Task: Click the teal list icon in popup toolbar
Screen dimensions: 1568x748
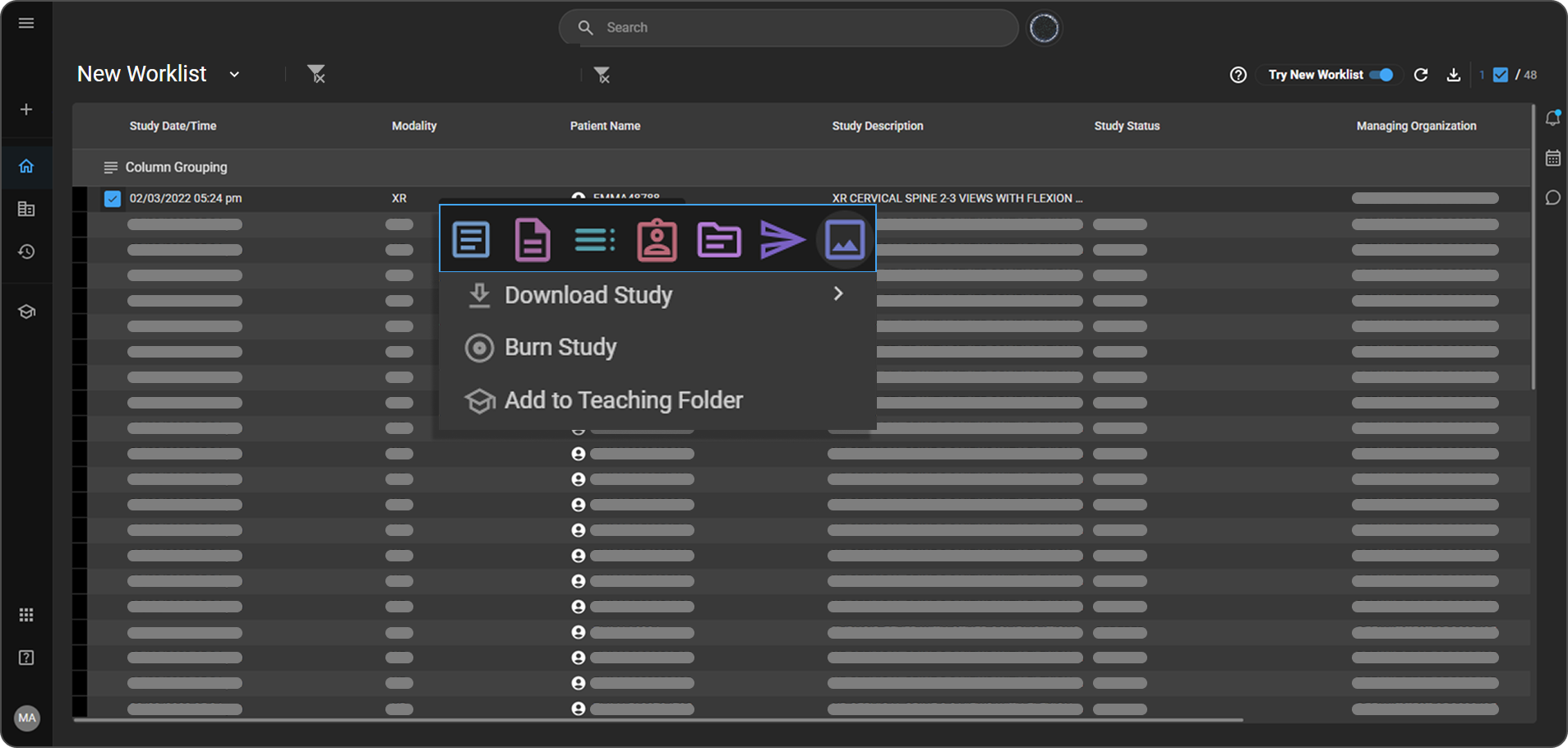Action: click(594, 240)
